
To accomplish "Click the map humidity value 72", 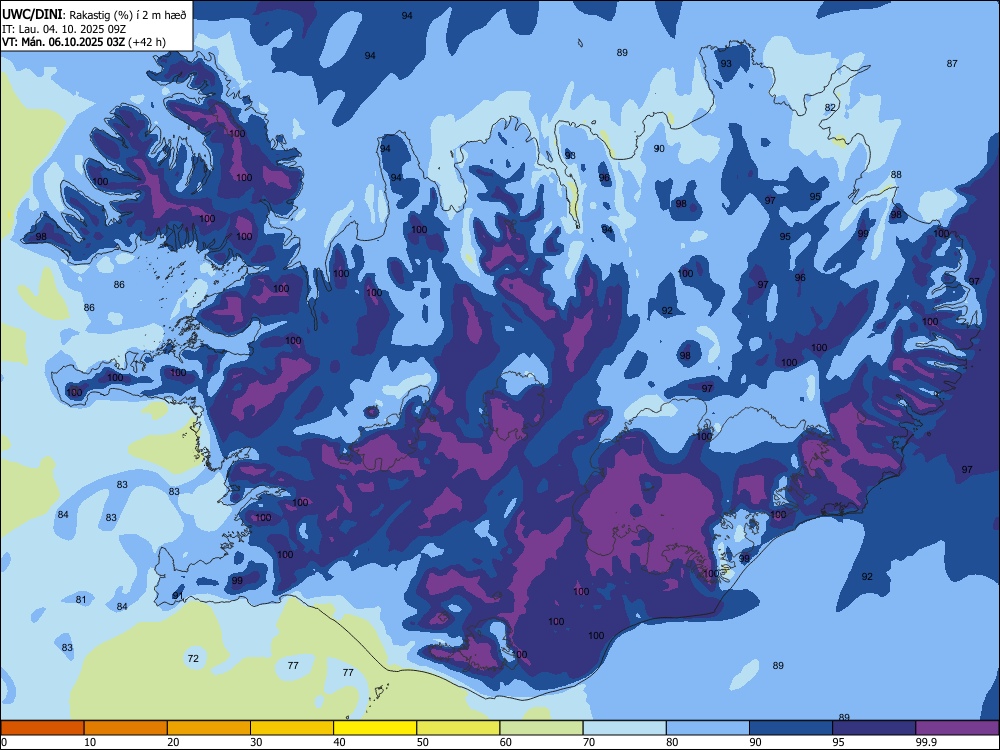I will (x=193, y=658).
